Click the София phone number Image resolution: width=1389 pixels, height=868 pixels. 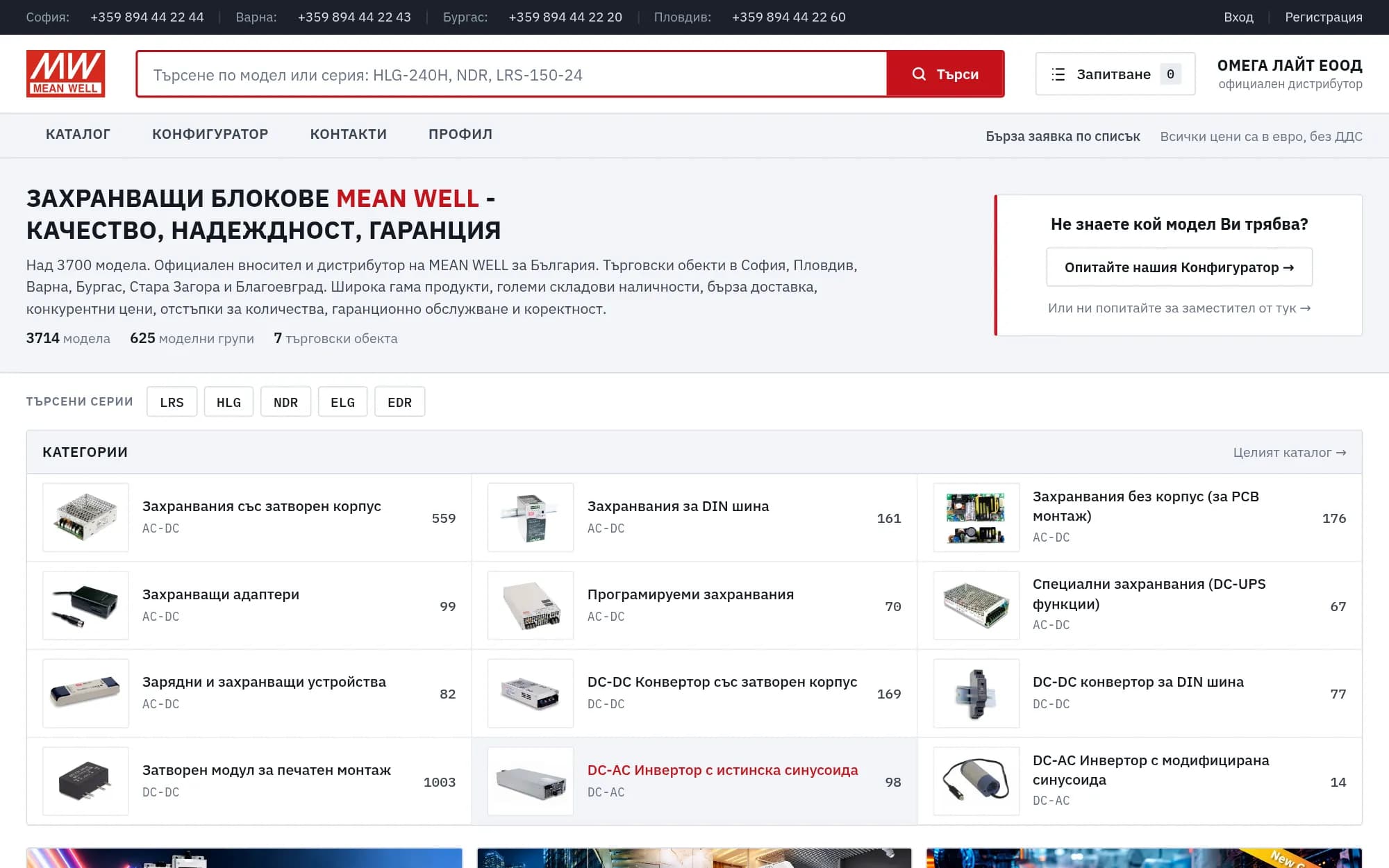[147, 17]
